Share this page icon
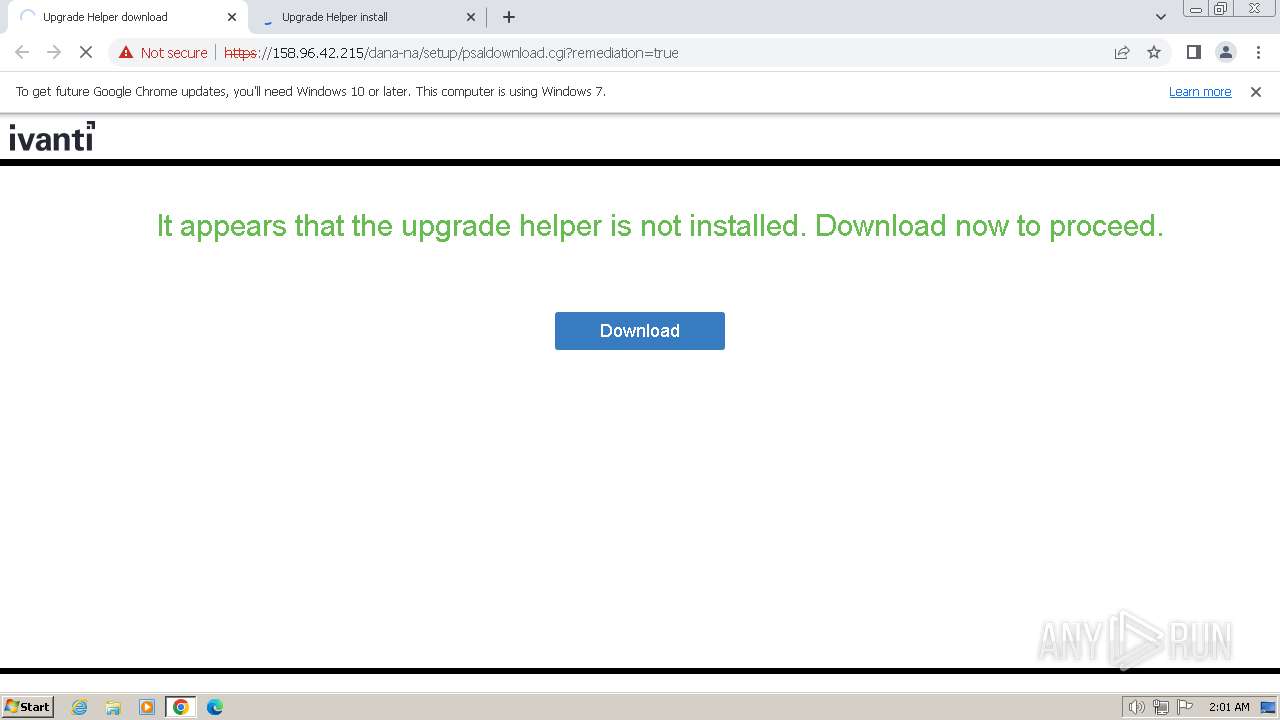The image size is (1280, 720). (1122, 53)
